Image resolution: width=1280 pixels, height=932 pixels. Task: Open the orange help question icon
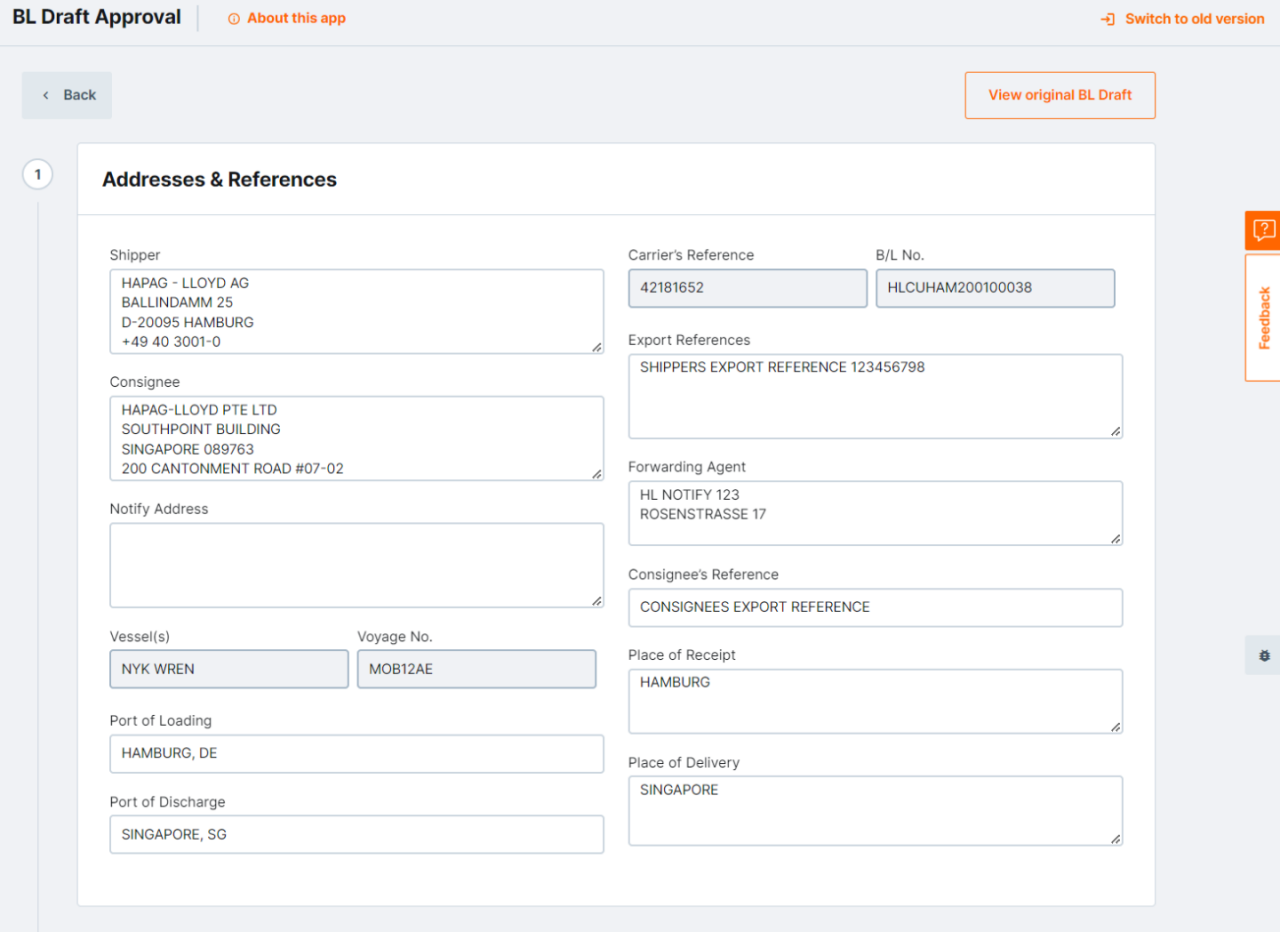point(1263,230)
